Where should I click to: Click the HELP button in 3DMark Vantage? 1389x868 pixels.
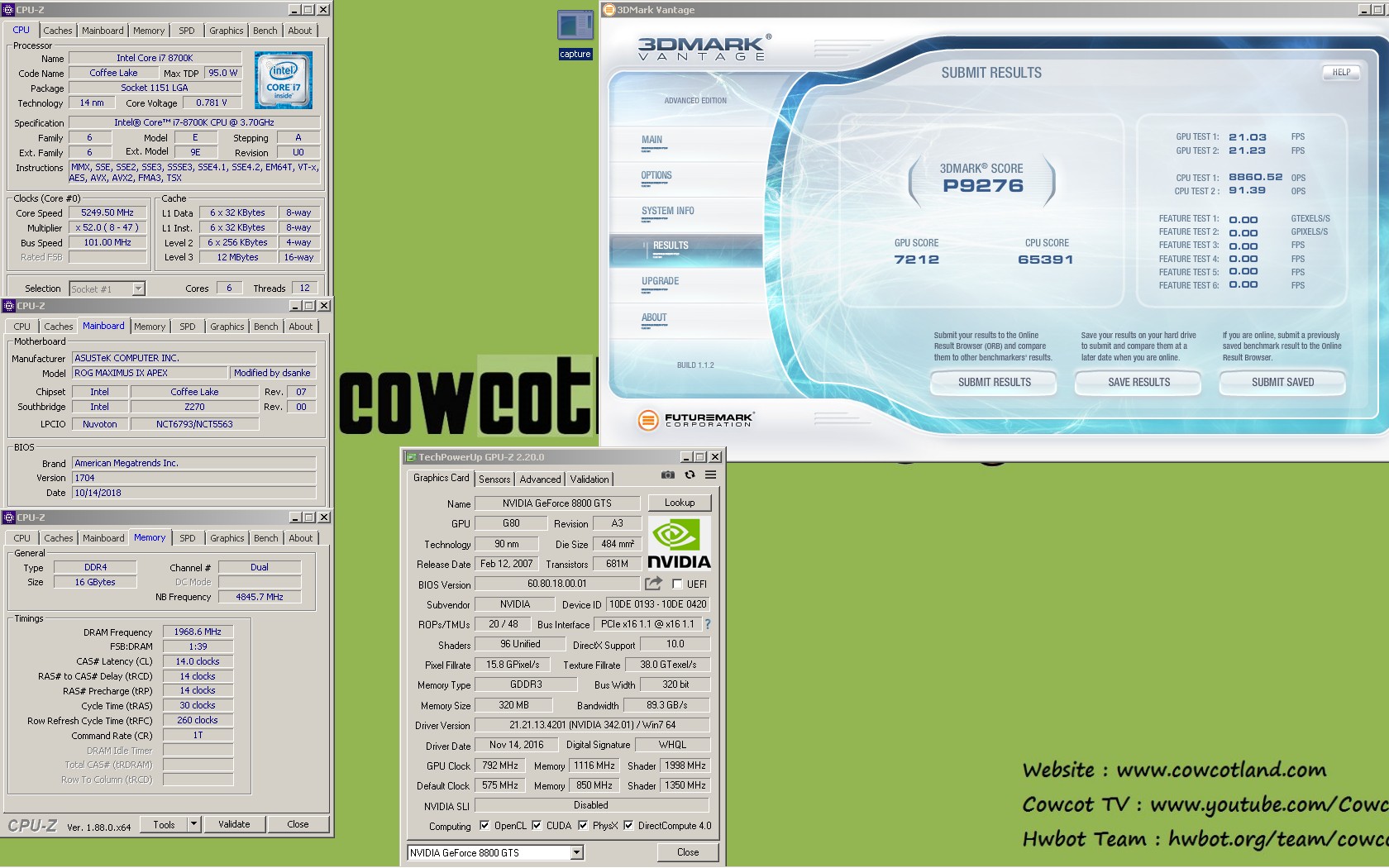(x=1341, y=72)
